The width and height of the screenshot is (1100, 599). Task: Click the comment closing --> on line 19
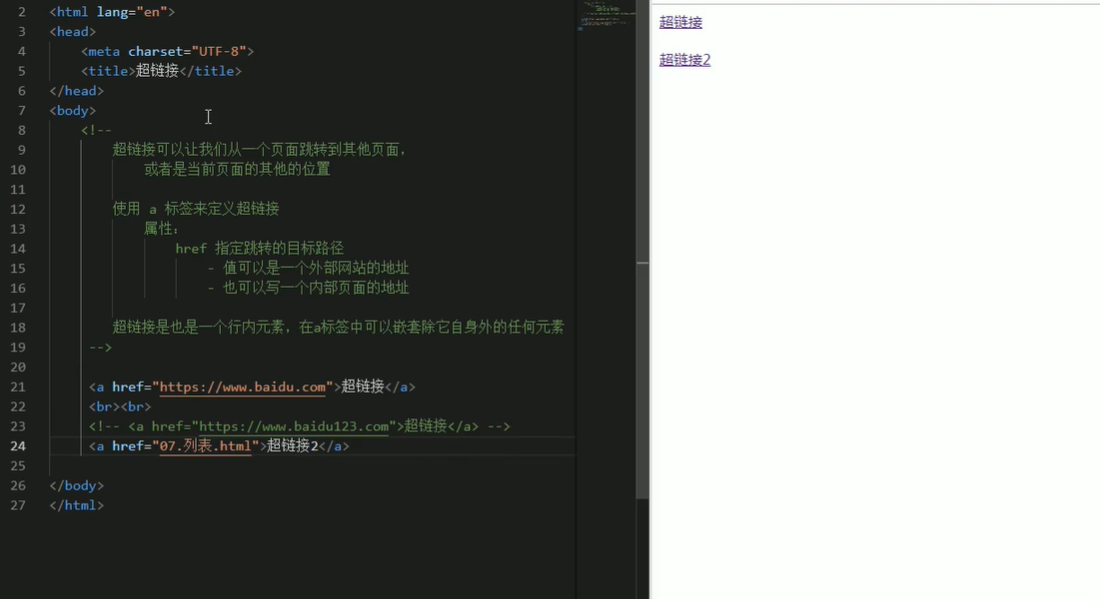100,347
